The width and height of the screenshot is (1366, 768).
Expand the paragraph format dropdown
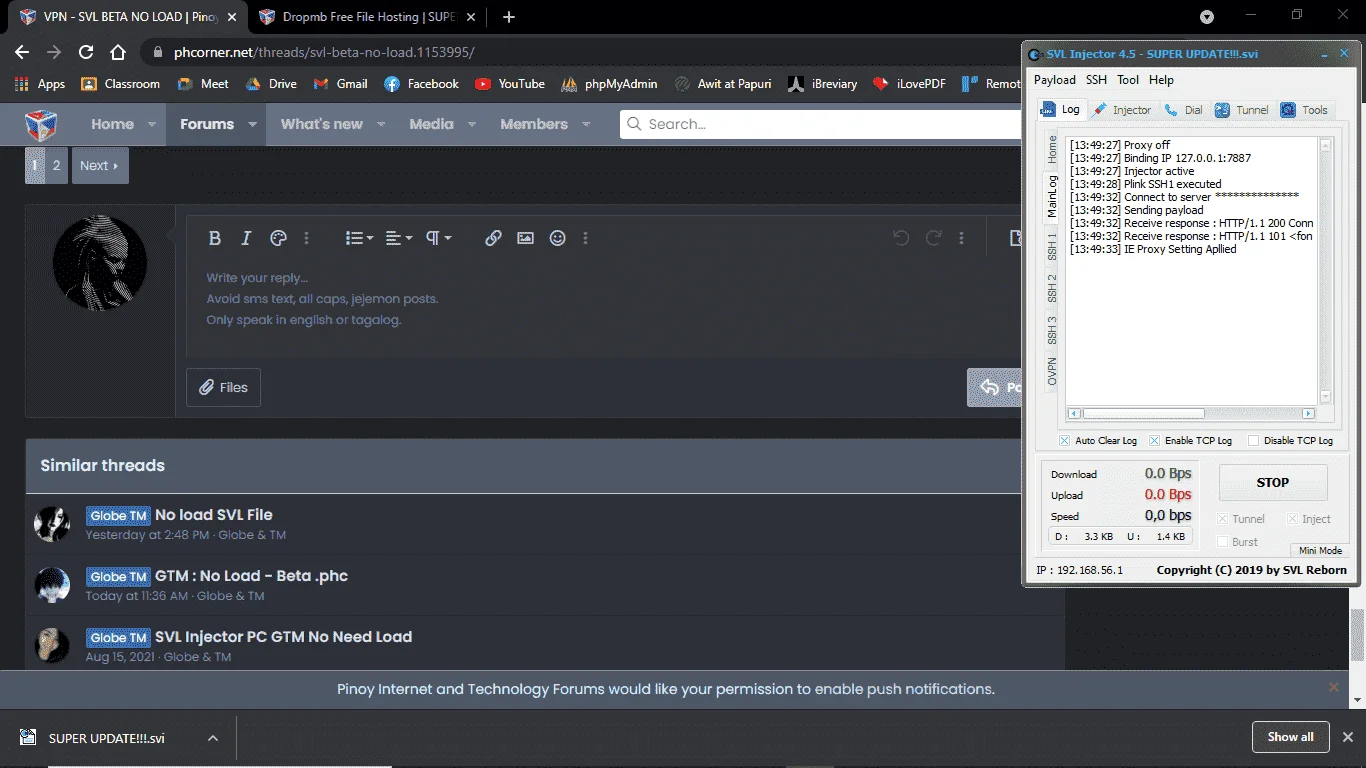(x=439, y=238)
